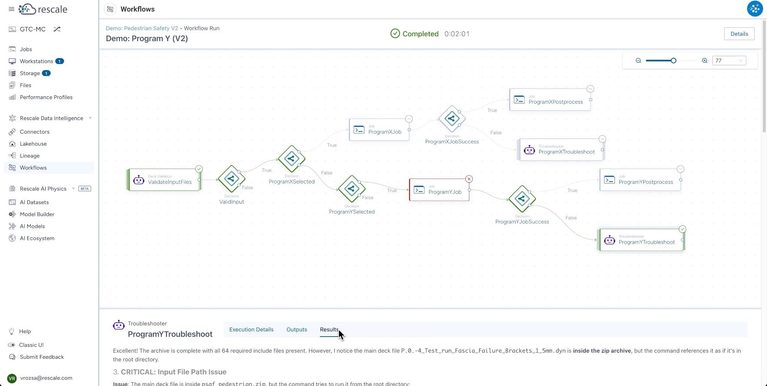Collapse the Rescale AI Physics section
Viewport: 767px width, 386px height.
click(x=73, y=189)
